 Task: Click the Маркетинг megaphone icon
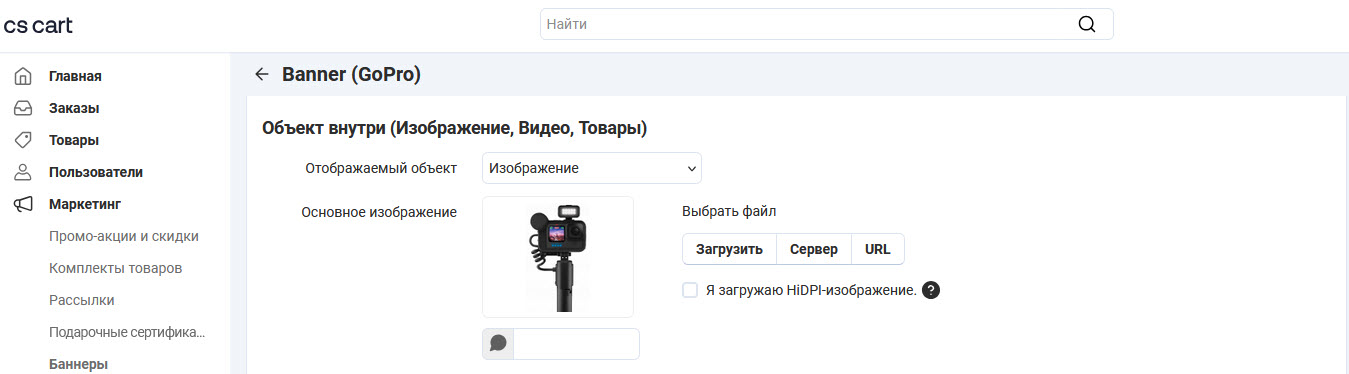coord(23,204)
